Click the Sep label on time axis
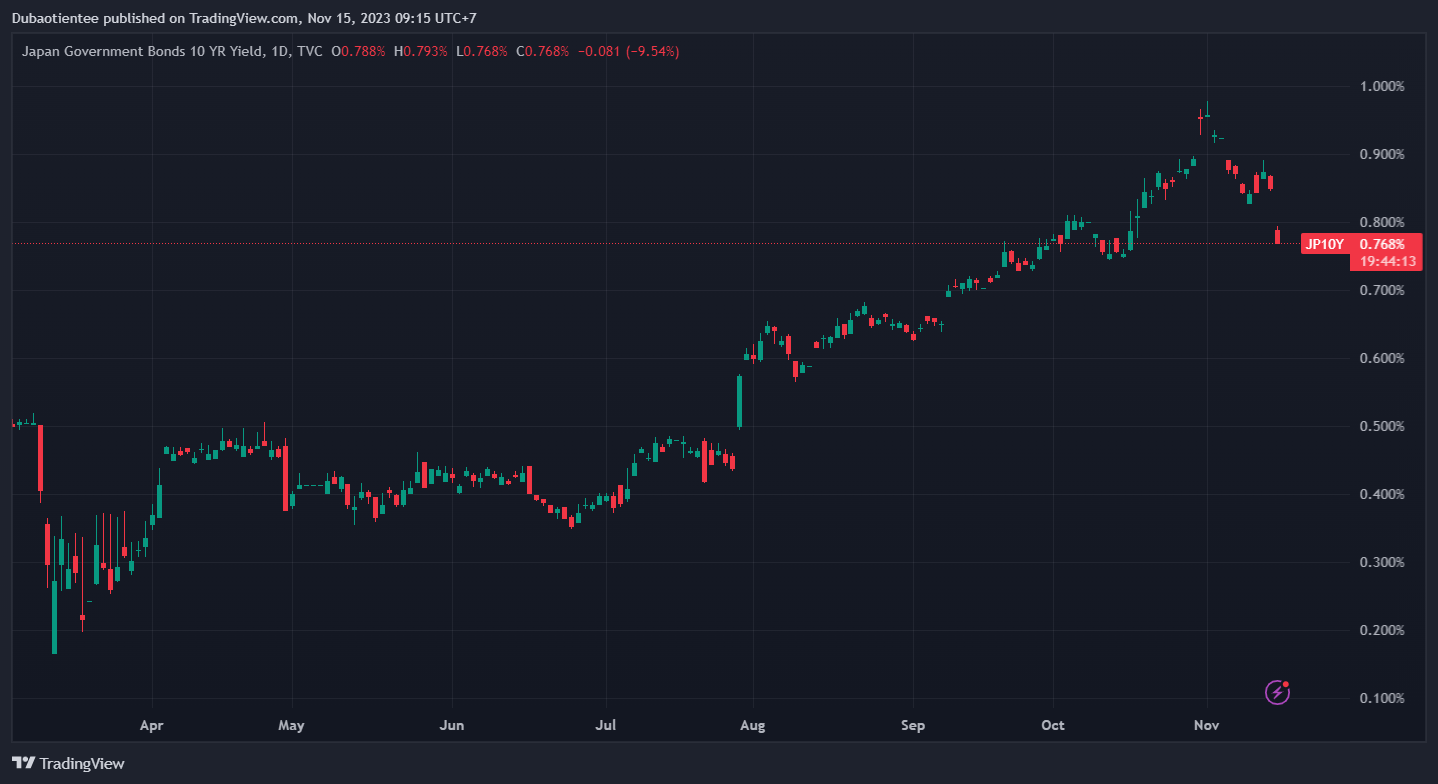Image resolution: width=1438 pixels, height=784 pixels. pyautogui.click(x=913, y=724)
